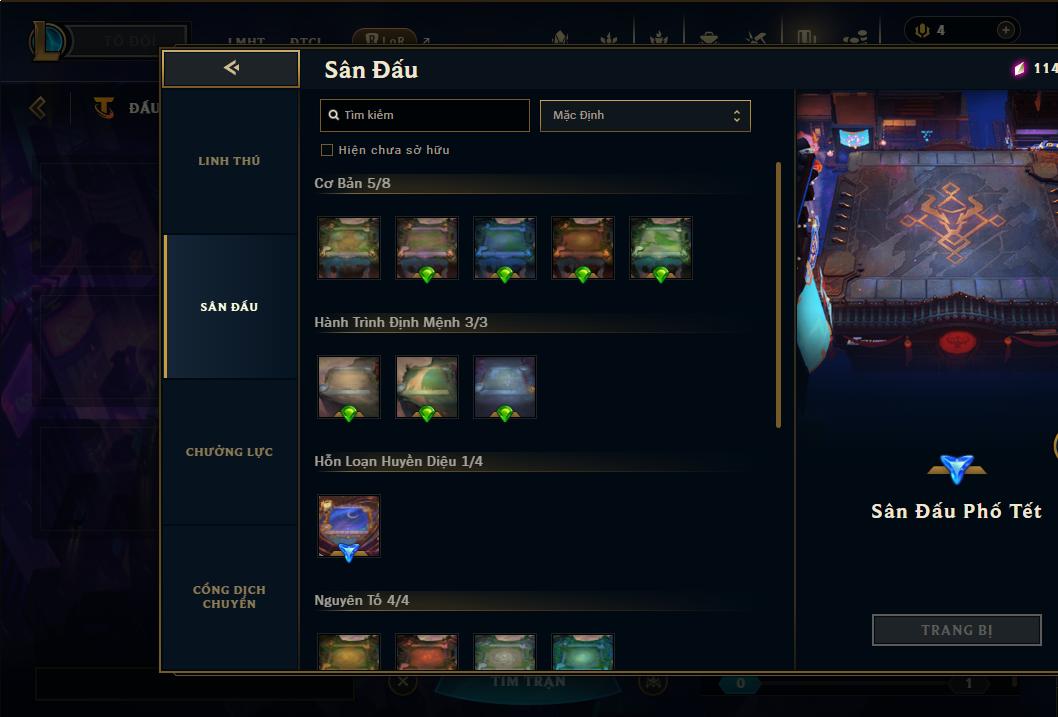Click the TFT logo icon beside ĐẤU
The height and width of the screenshot is (717, 1058).
104,107
